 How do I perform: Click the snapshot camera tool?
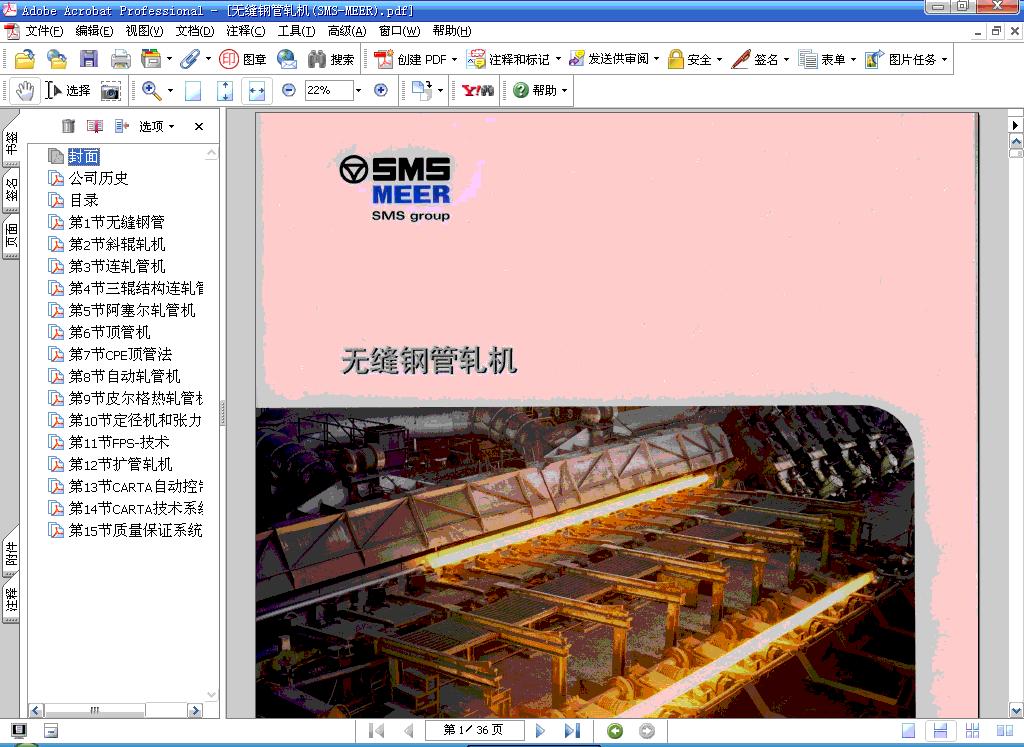tap(110, 91)
